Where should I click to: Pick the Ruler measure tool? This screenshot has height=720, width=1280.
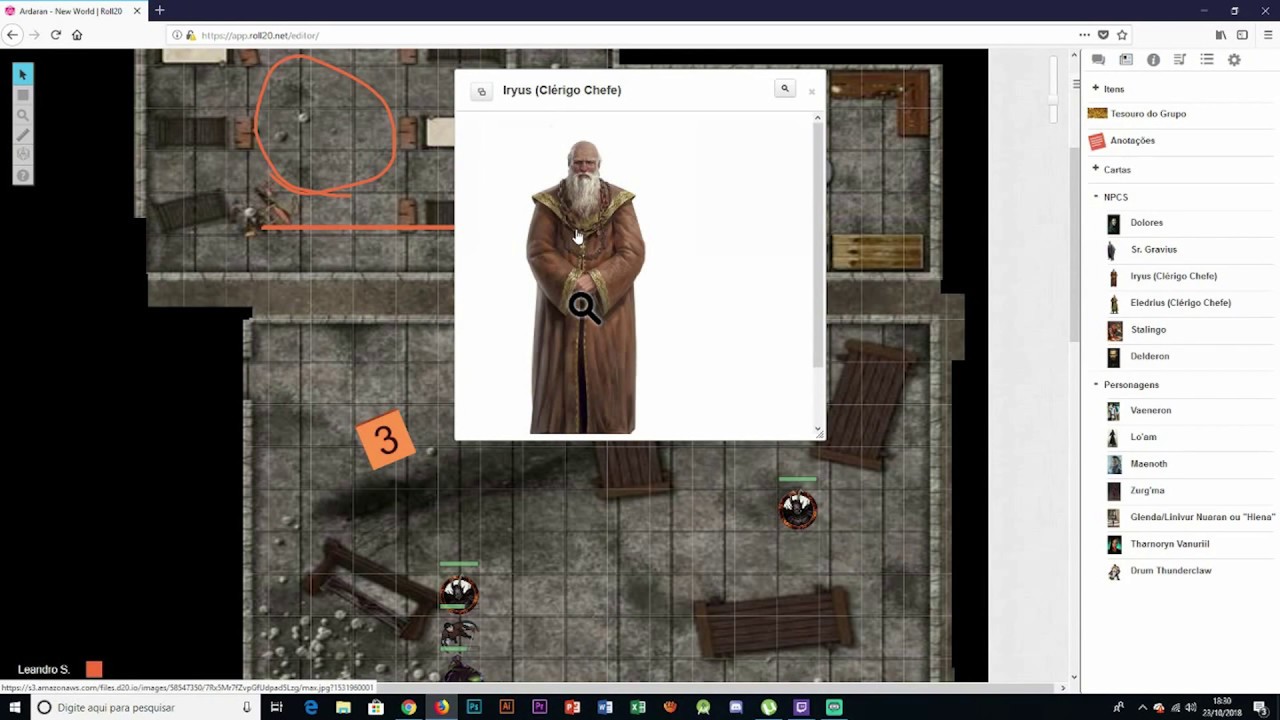(x=22, y=135)
